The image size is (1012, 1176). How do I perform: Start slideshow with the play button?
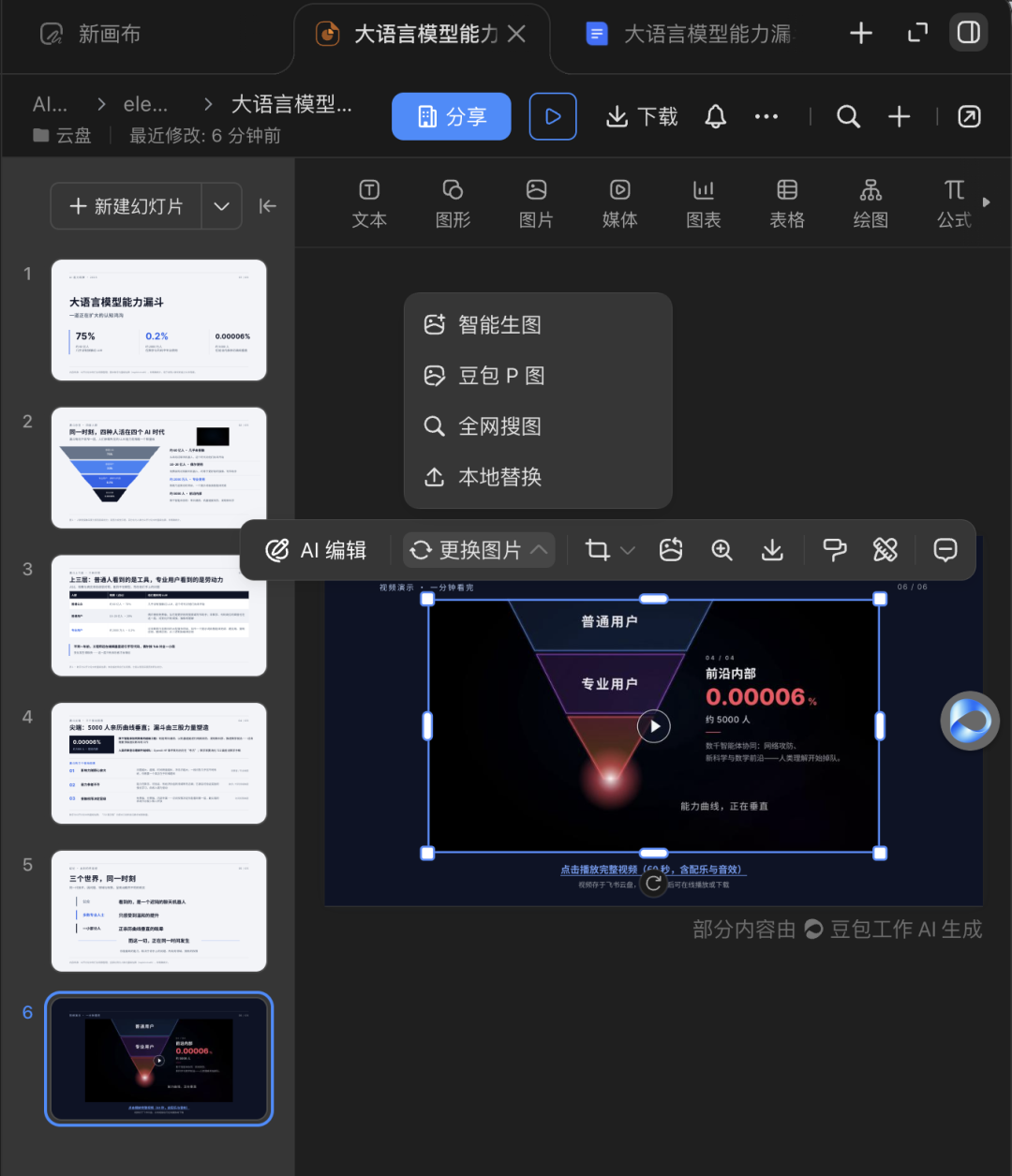pos(553,116)
